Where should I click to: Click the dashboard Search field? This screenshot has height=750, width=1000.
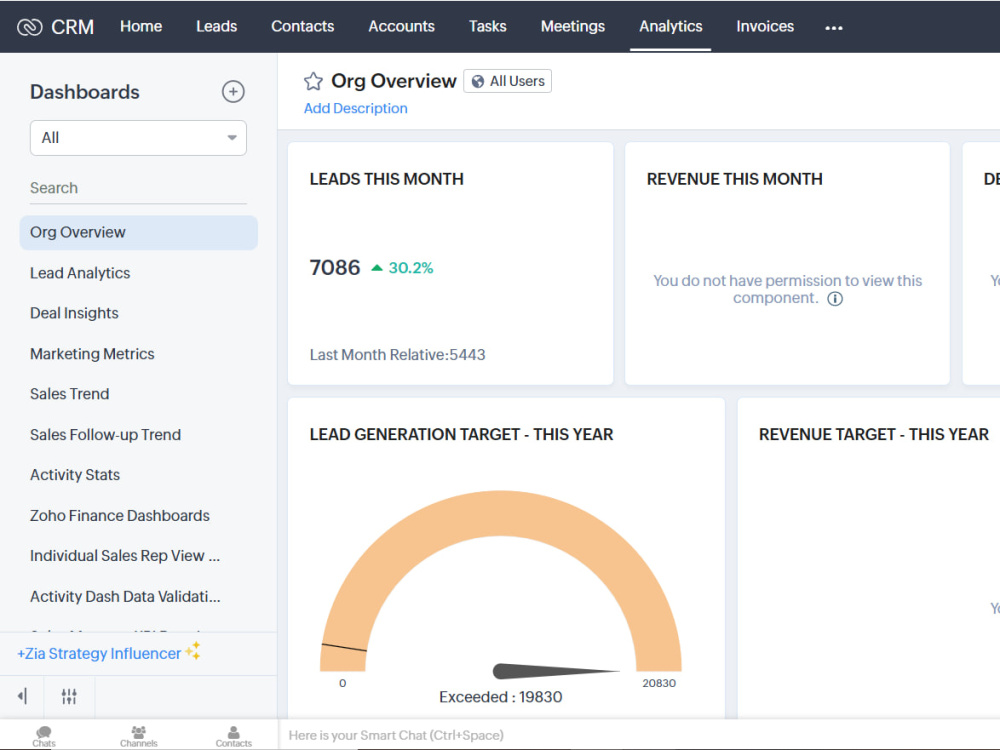(x=138, y=188)
